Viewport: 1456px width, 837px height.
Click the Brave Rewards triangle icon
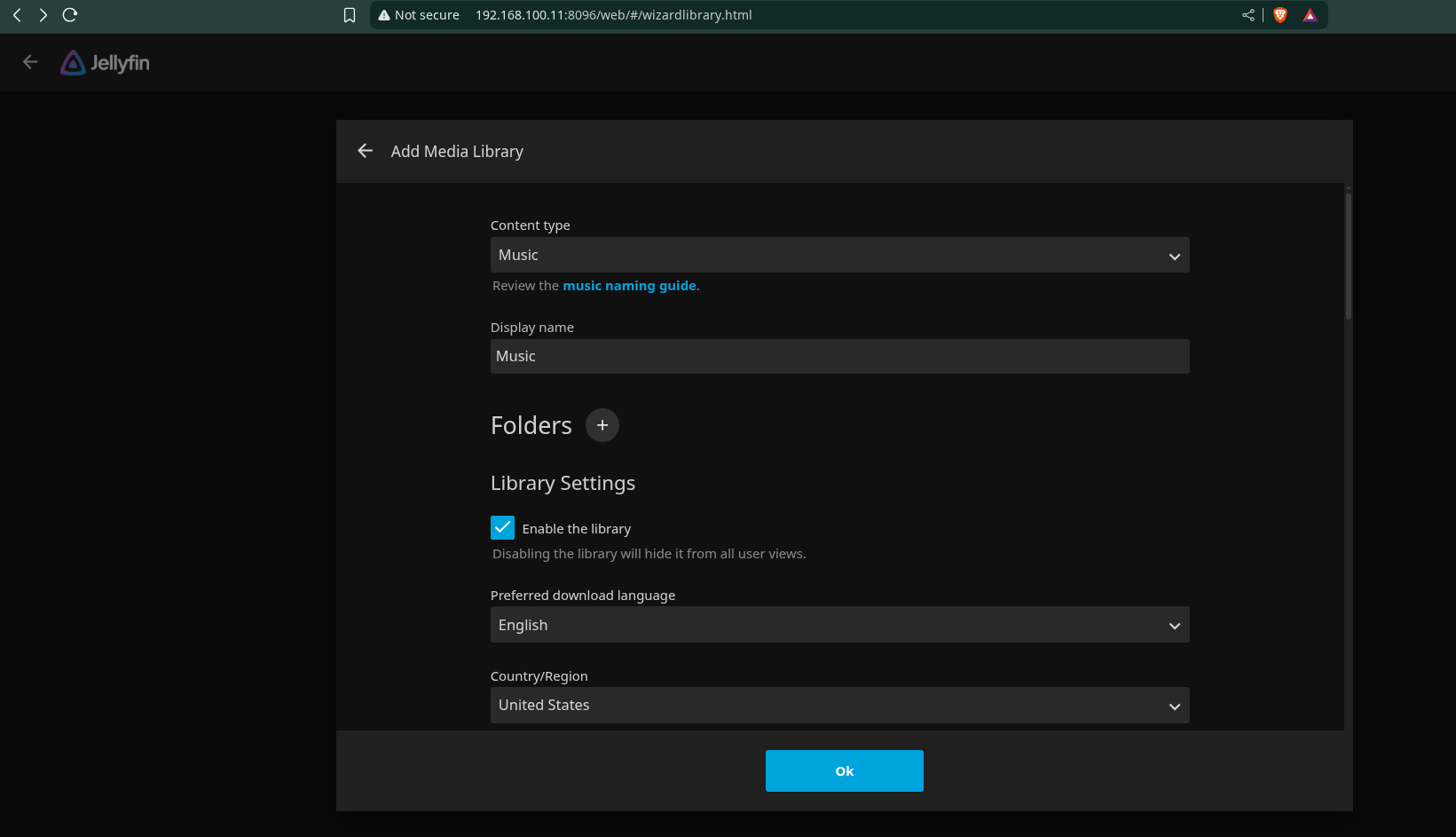tap(1310, 15)
